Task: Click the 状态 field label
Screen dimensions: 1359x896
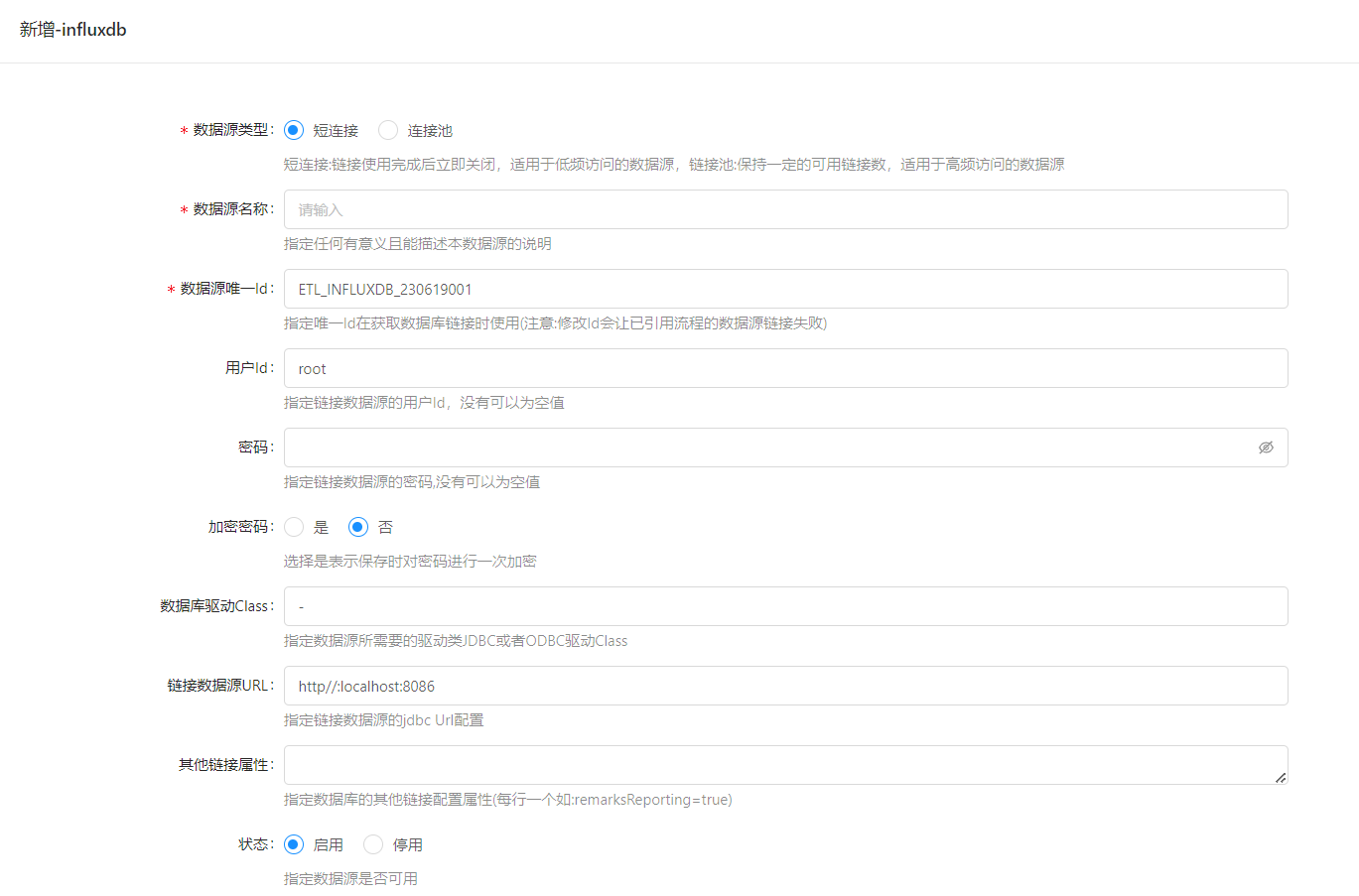Action: (x=254, y=844)
